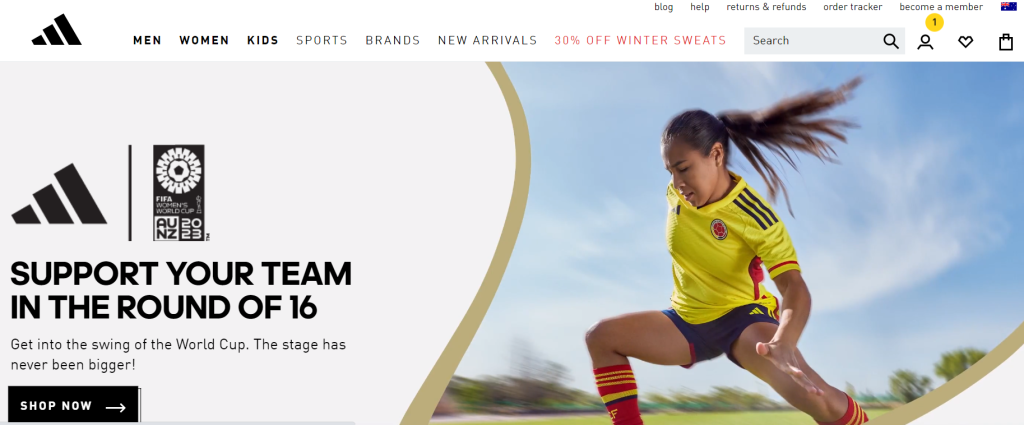Open the shopping bag icon
Viewport: 1024px width, 425px height.
point(1006,42)
